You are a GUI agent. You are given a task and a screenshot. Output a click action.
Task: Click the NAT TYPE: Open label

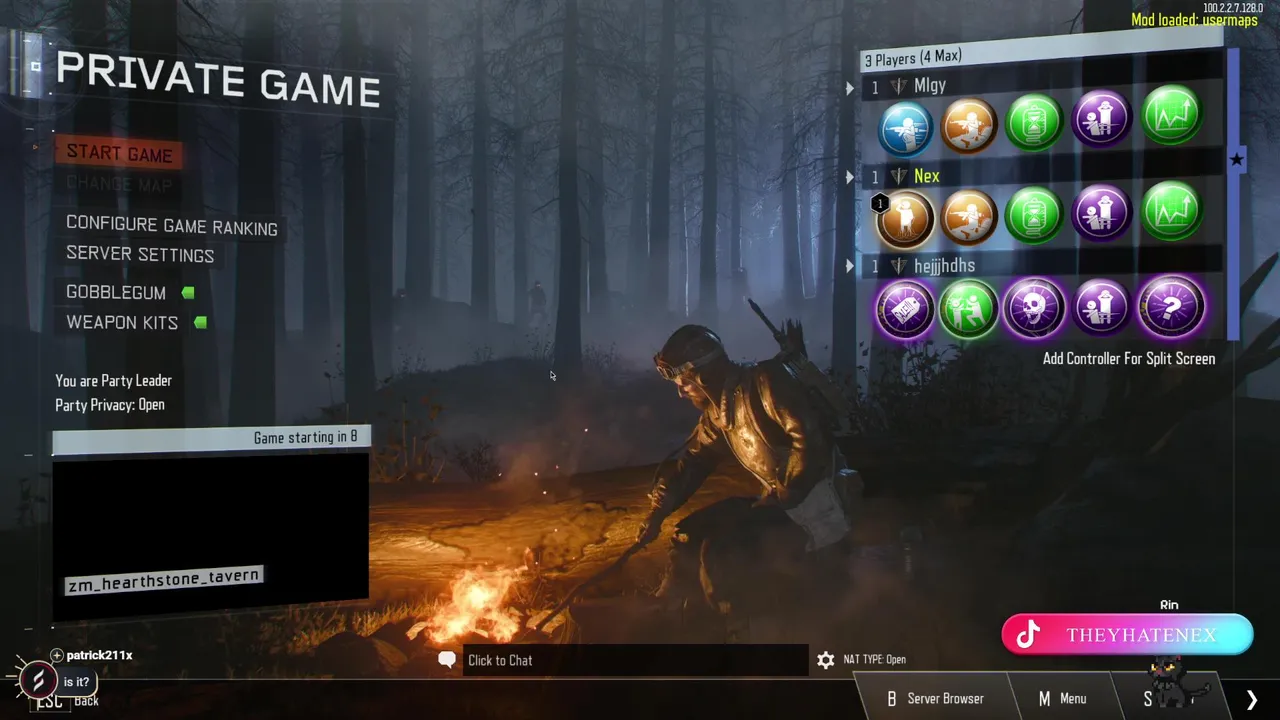tap(874, 660)
